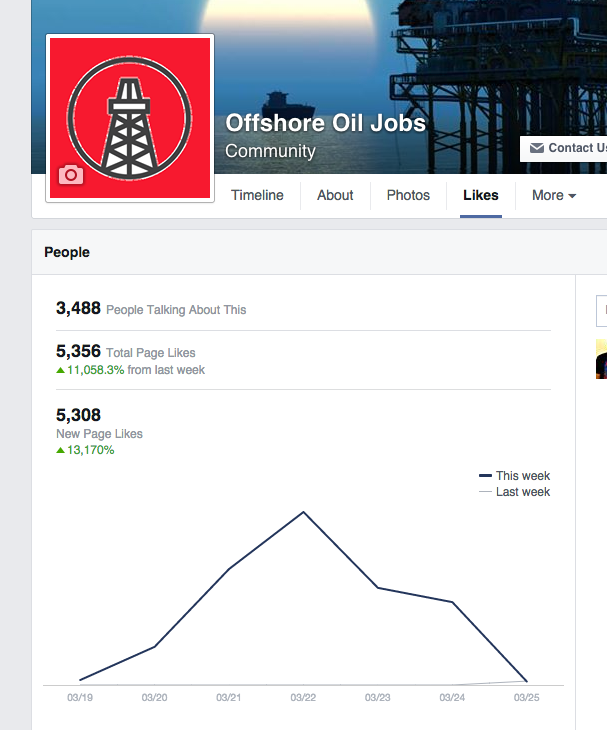Viewport: 607px width, 730px height.
Task: Select the Likes tab
Action: (x=481, y=195)
